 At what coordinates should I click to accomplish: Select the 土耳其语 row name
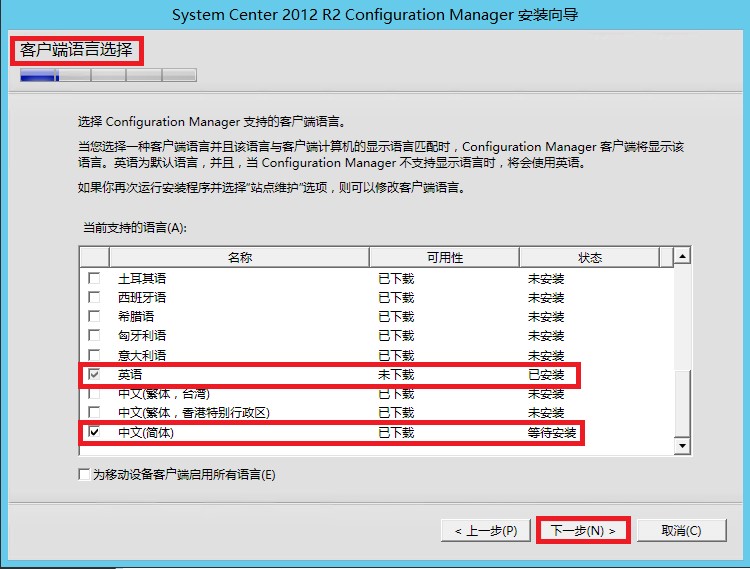tap(142, 278)
